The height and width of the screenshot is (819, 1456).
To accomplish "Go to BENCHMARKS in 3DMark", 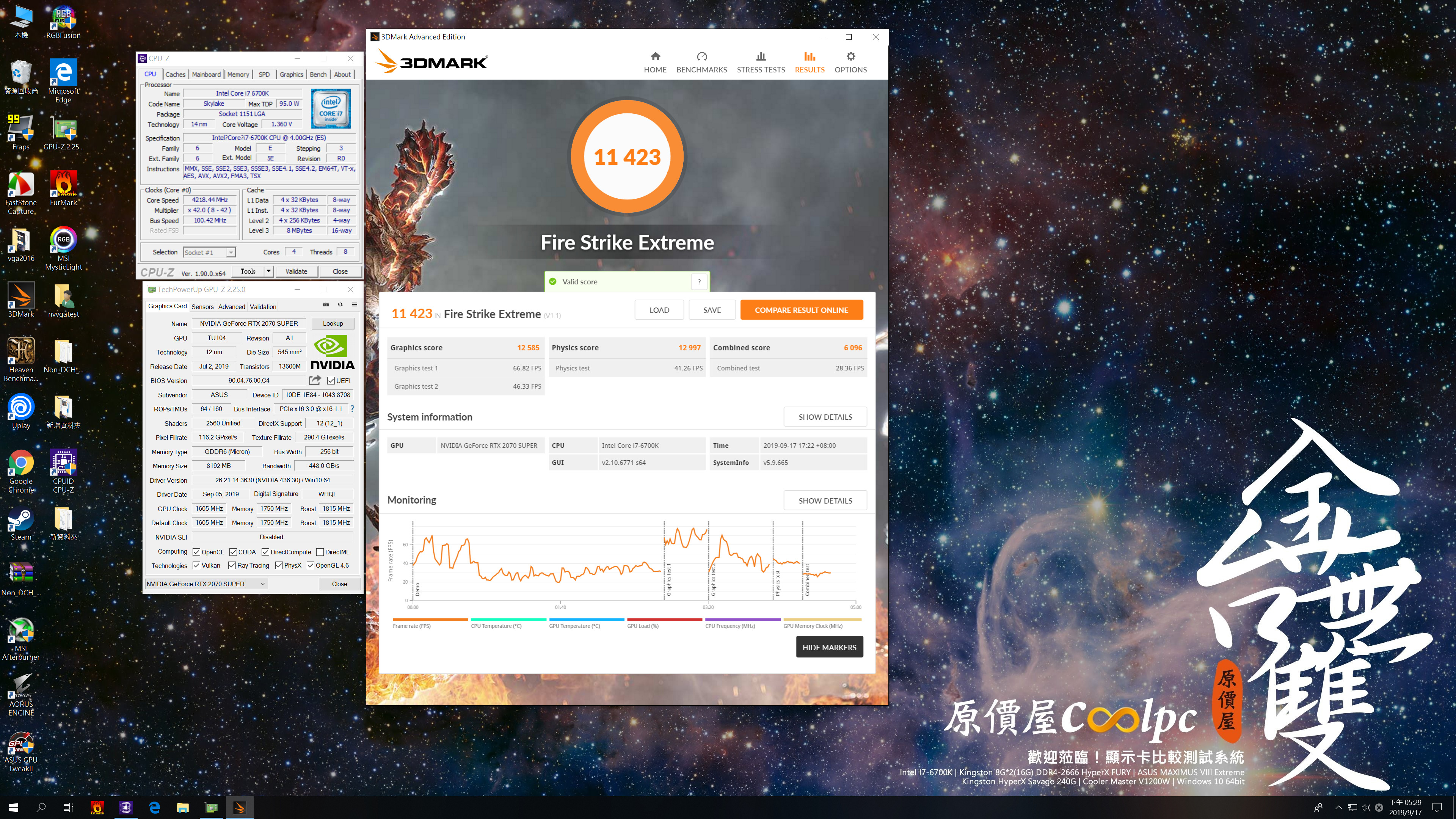I will [x=701, y=62].
